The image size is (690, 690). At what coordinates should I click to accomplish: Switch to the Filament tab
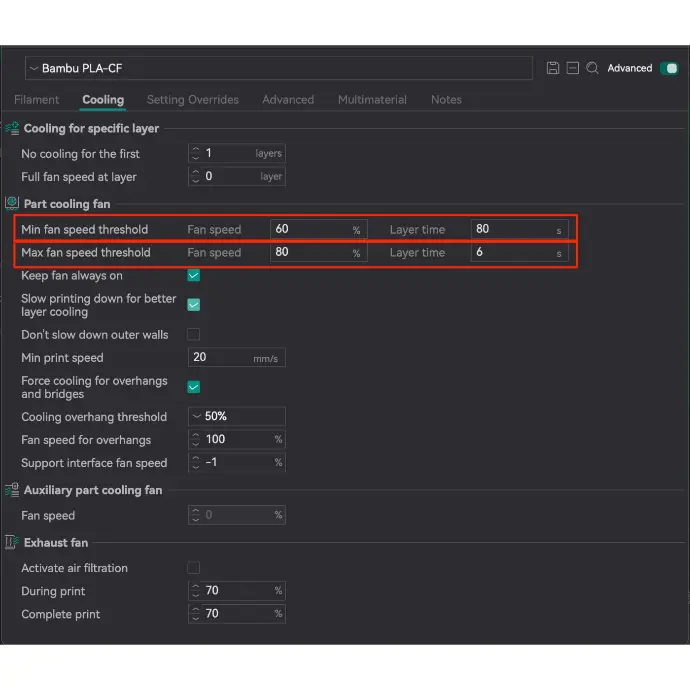tap(36, 100)
